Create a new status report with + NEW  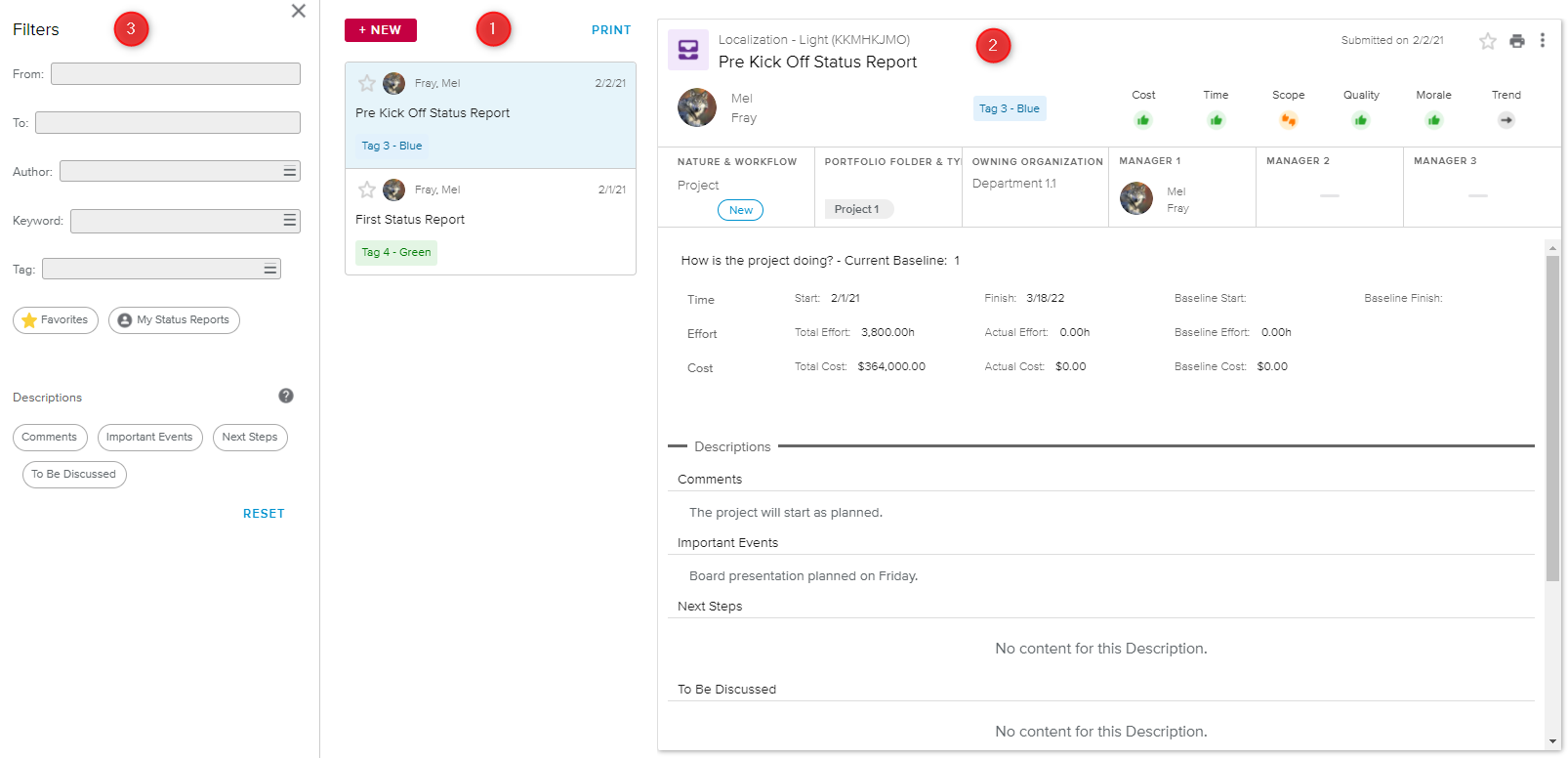coord(380,30)
